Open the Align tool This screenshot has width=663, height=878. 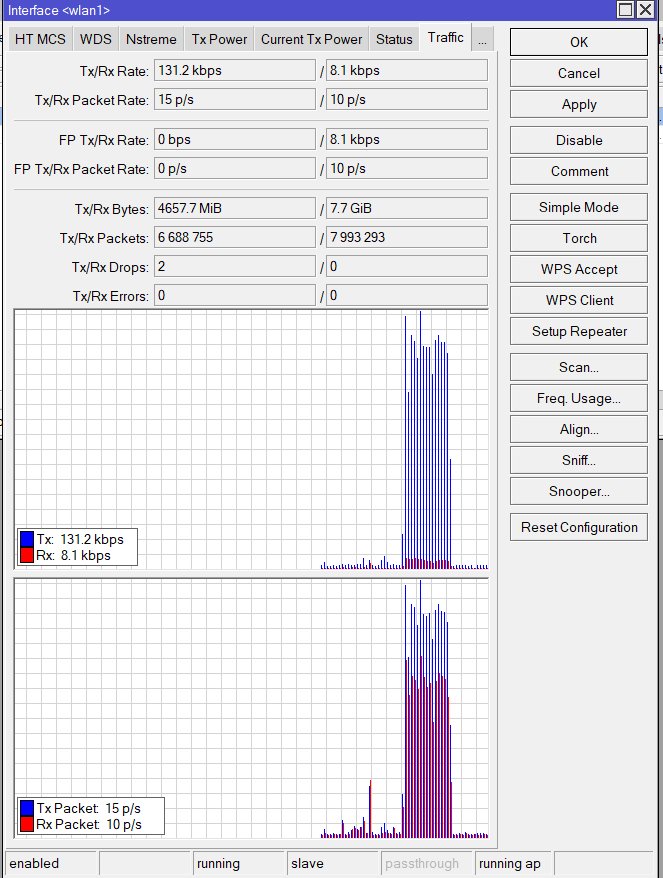coord(579,429)
